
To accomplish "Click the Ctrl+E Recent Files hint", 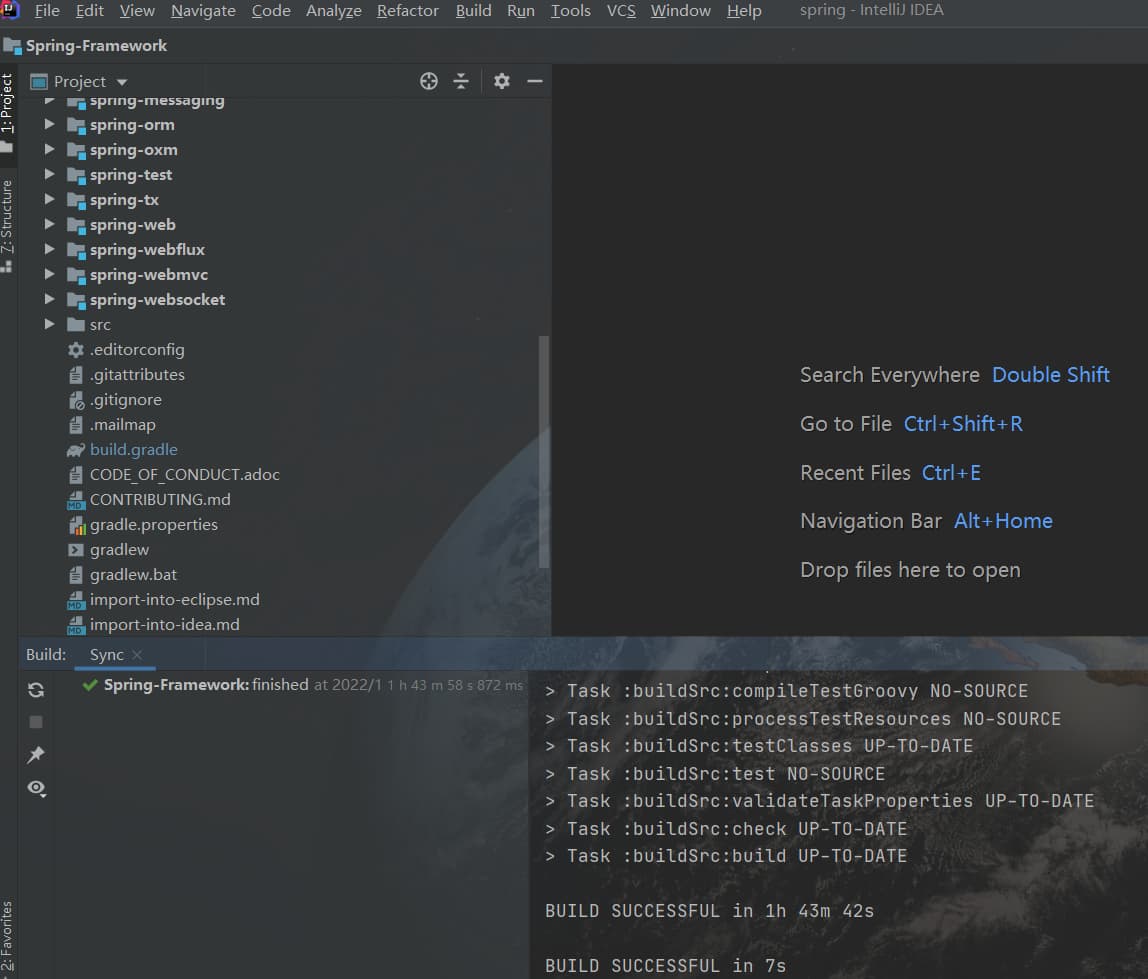I will 951,473.
